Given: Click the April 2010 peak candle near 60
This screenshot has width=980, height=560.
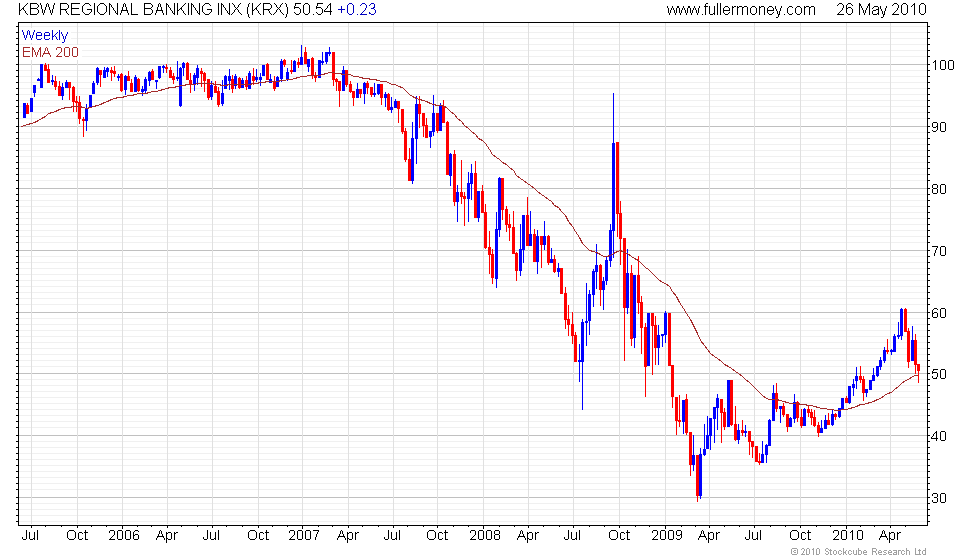Looking at the screenshot, I should (902, 322).
